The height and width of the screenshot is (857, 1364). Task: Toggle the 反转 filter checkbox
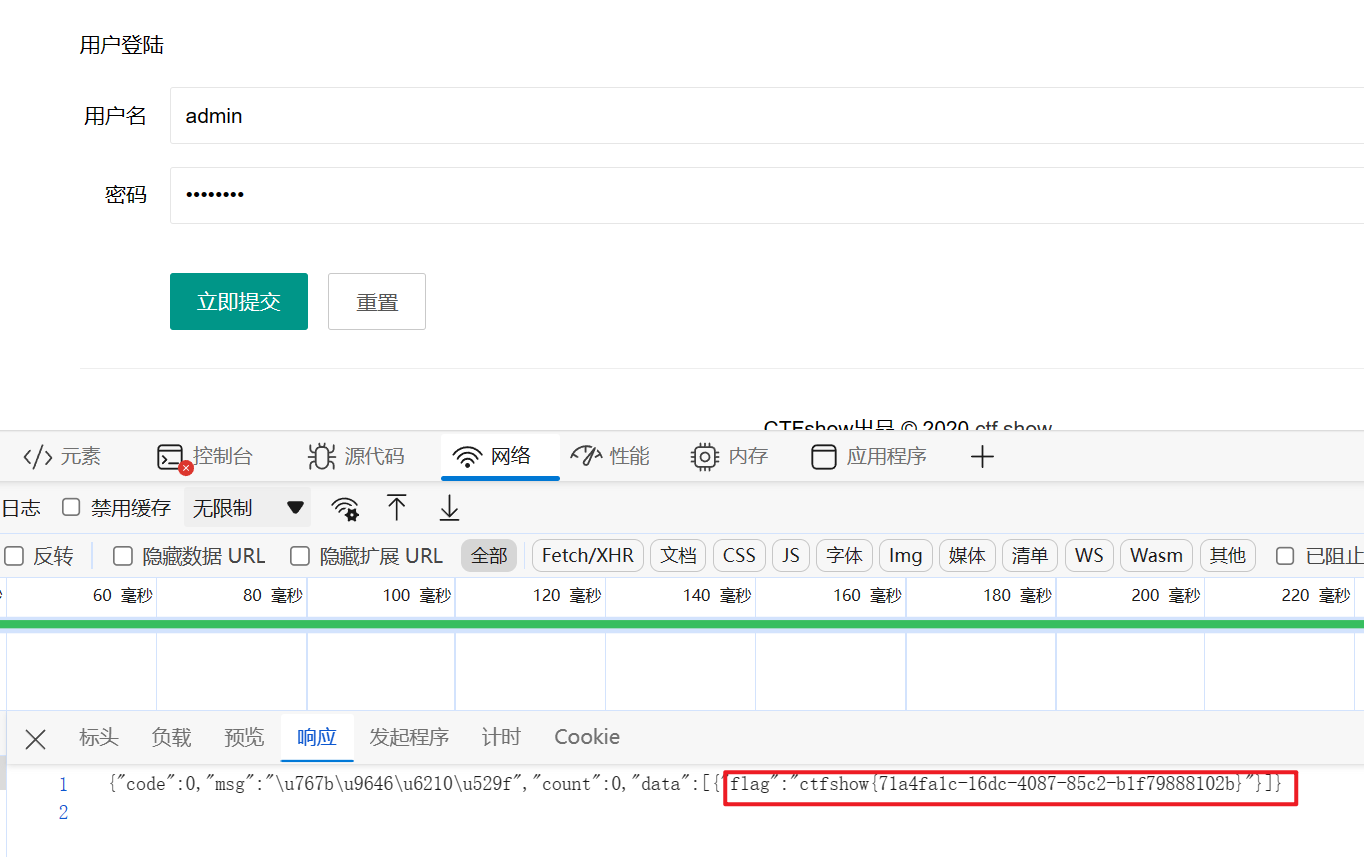[14, 555]
